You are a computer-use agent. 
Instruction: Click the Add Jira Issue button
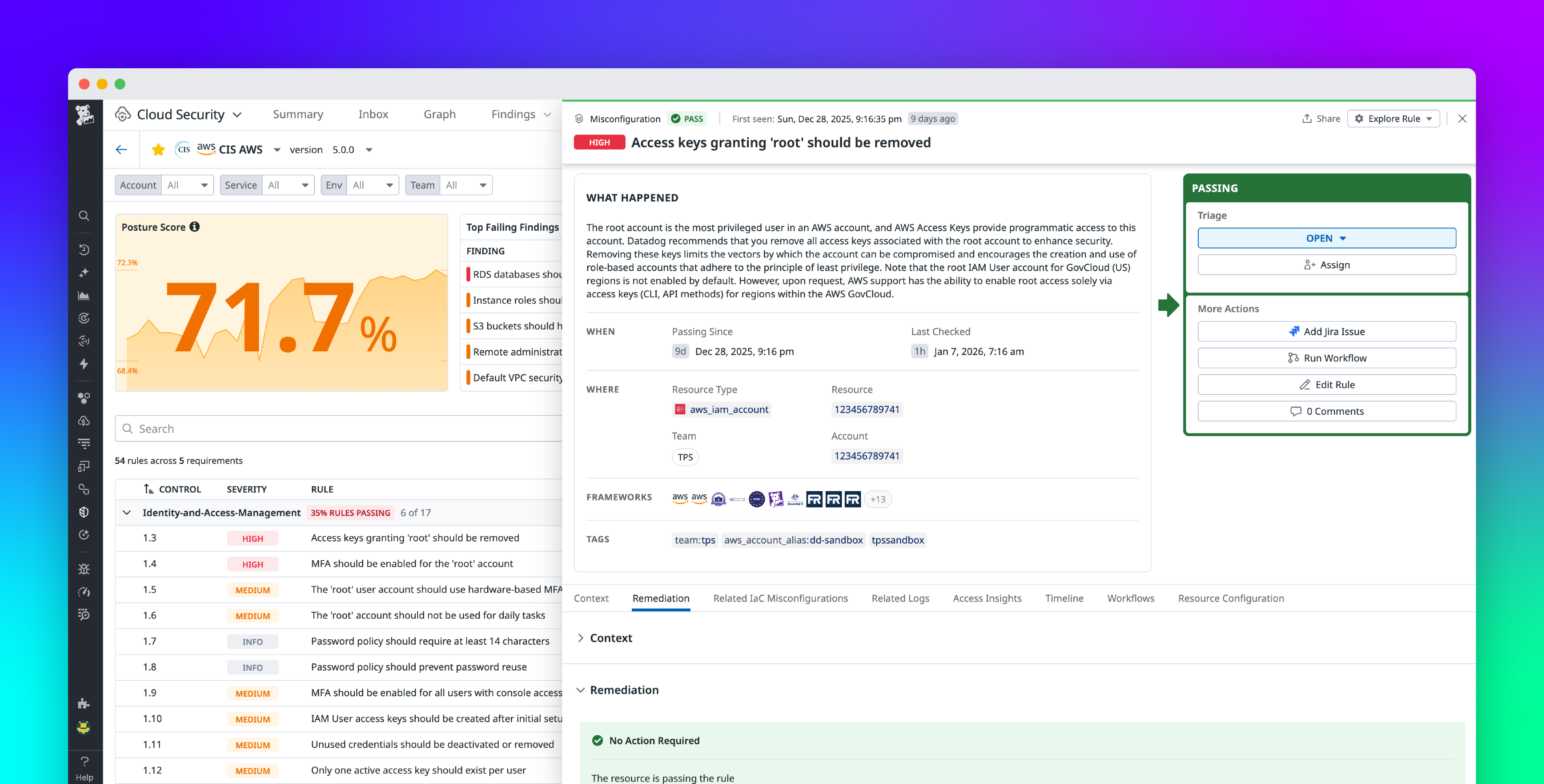(1327, 331)
